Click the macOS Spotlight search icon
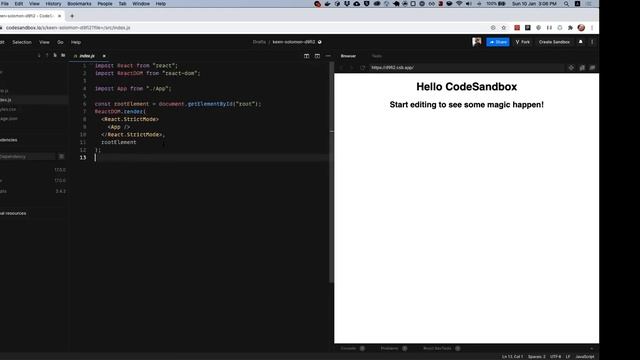The width and height of the screenshot is (640, 360). pos(566,4)
